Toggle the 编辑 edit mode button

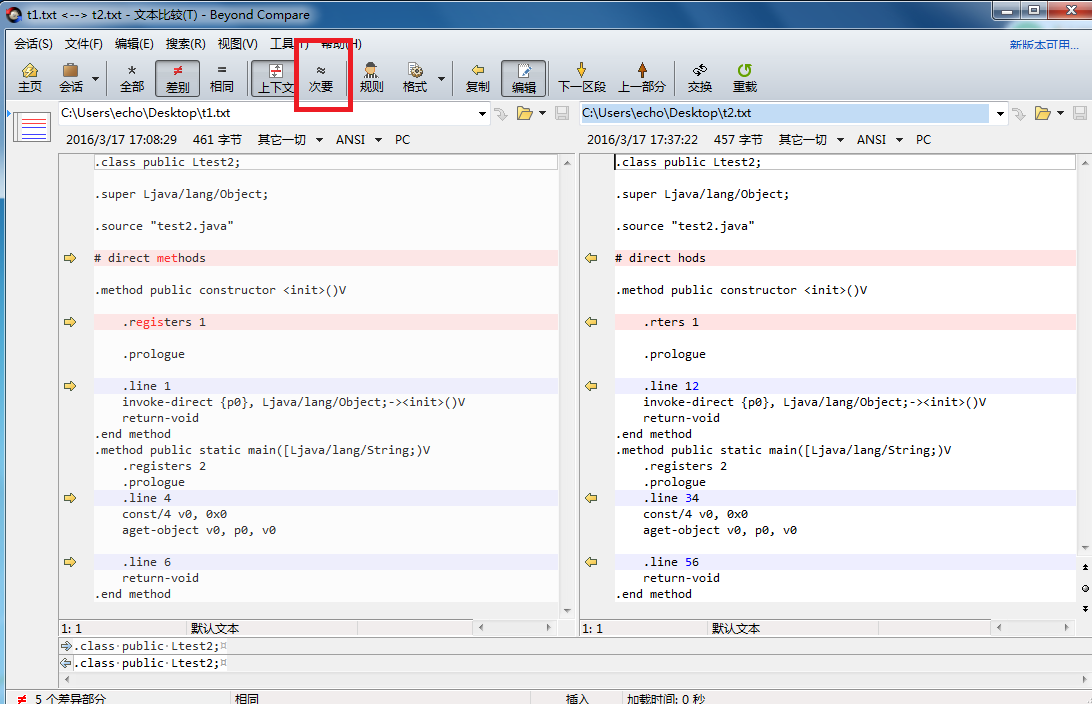pos(523,78)
